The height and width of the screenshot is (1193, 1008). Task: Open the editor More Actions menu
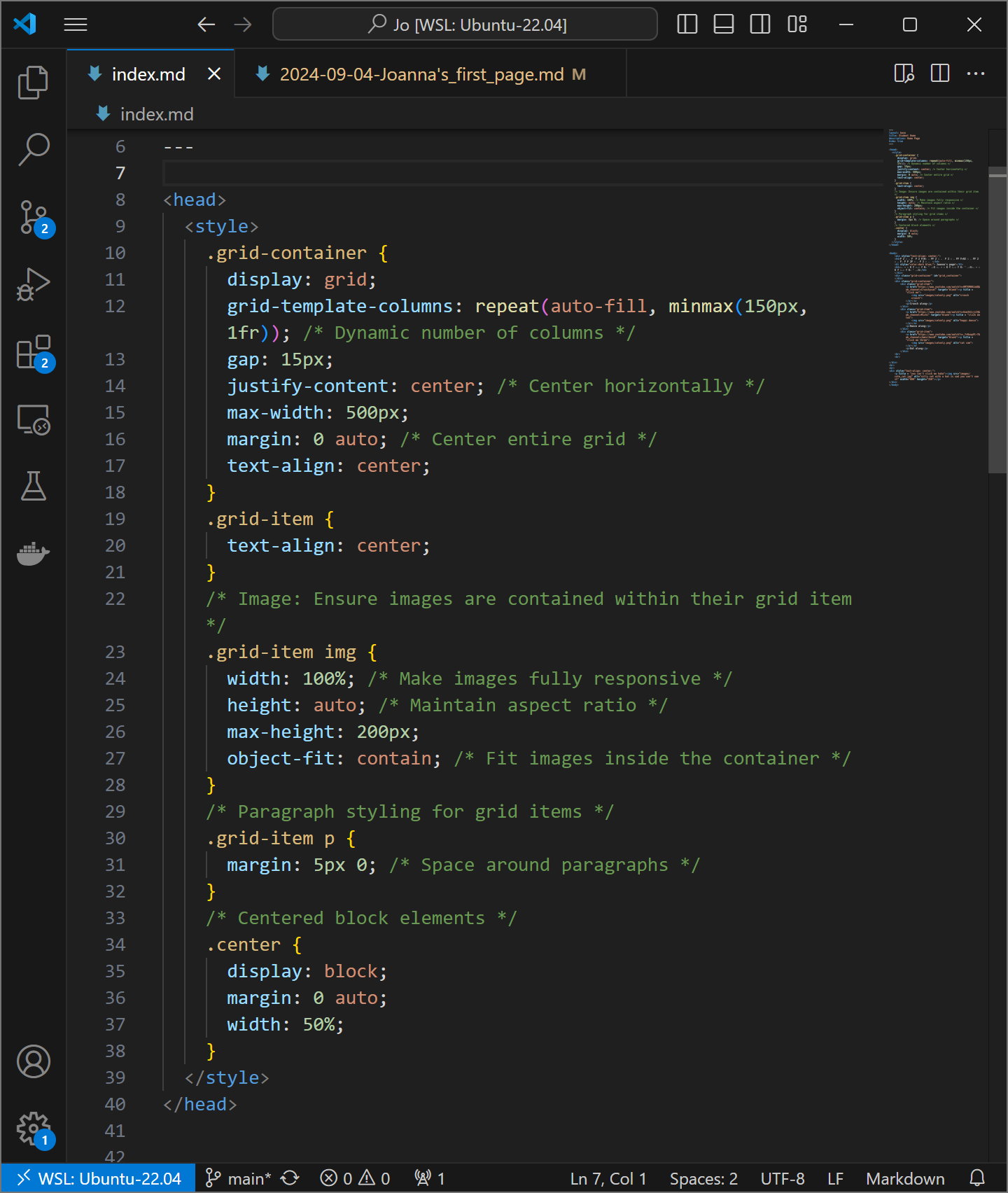pos(976,74)
